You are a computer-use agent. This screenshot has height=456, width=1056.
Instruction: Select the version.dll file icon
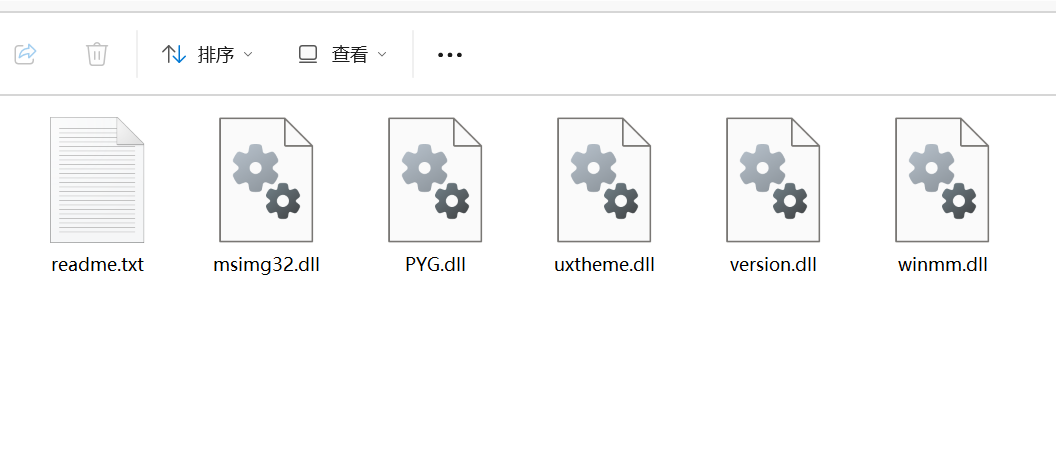[773, 180]
